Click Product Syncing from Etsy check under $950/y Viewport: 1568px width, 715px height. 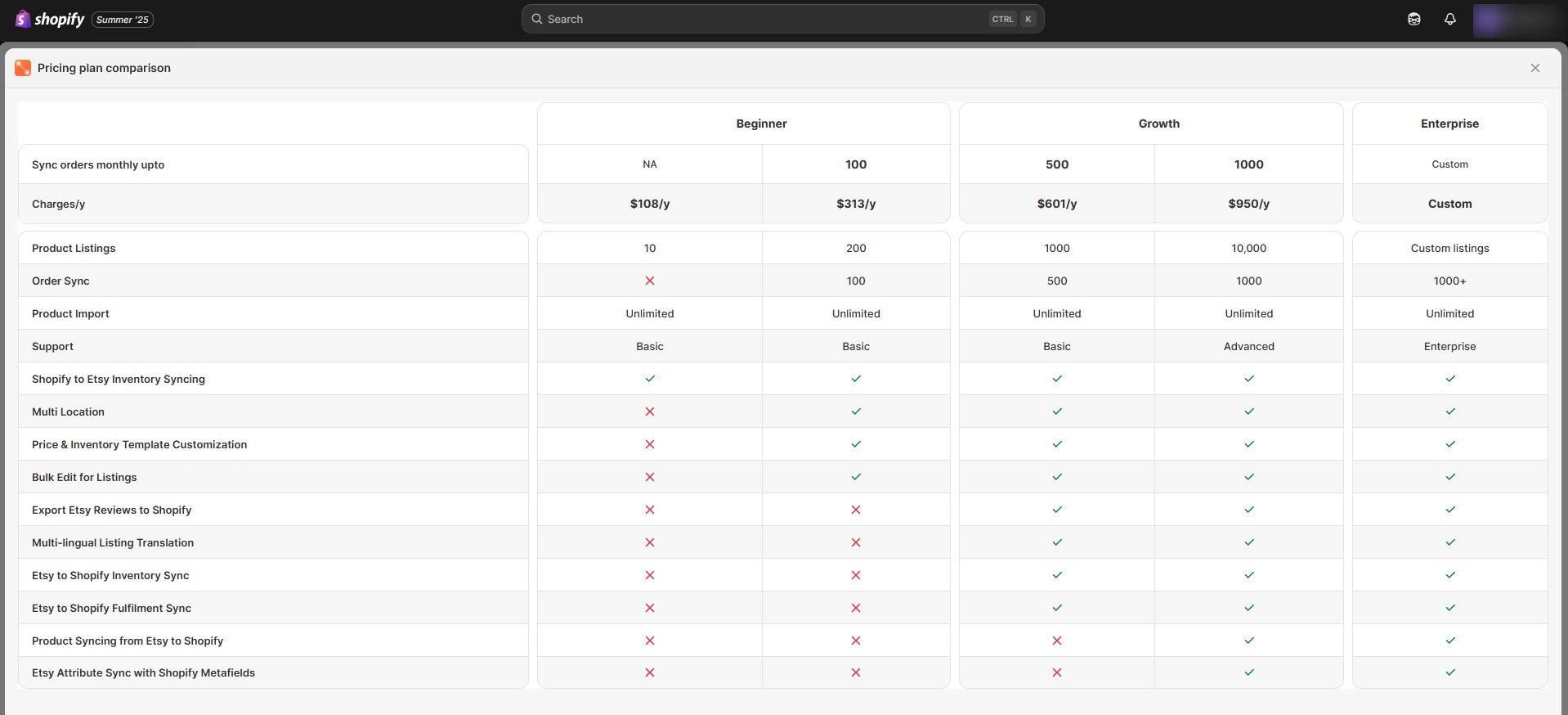pos(1249,641)
